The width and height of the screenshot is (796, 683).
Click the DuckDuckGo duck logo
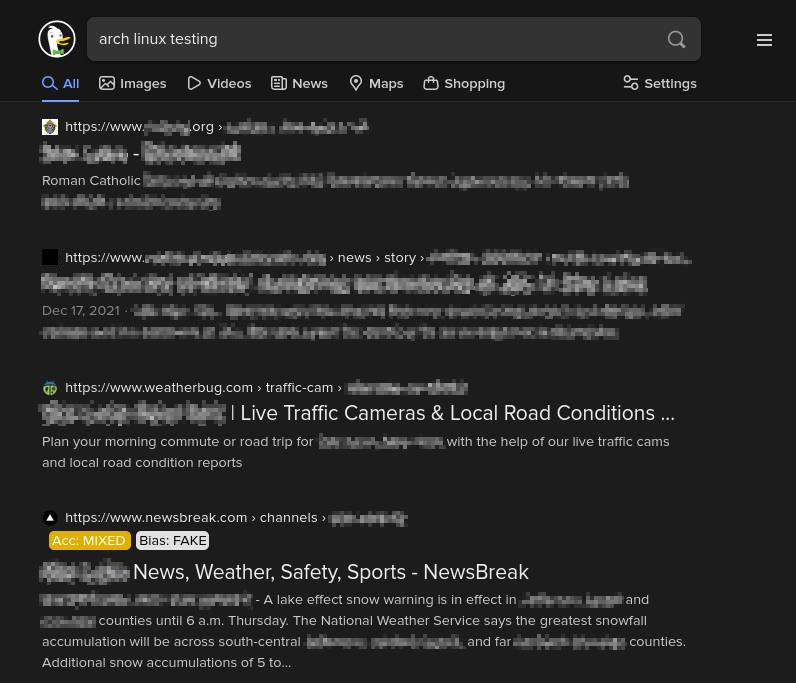(57, 39)
